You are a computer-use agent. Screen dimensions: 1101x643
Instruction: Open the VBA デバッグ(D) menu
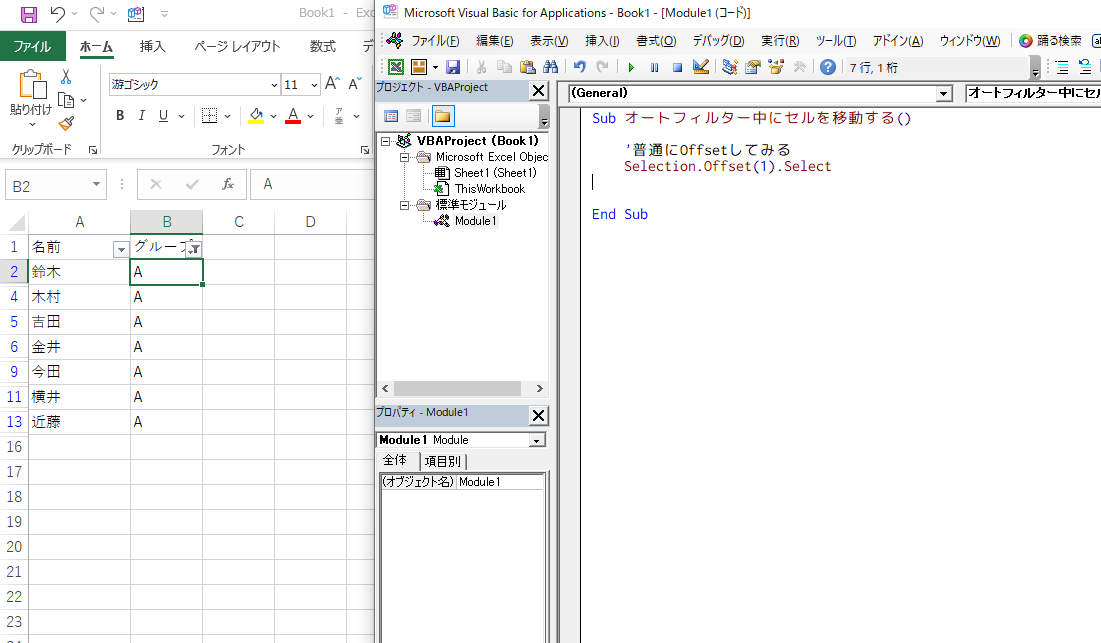click(x=718, y=41)
